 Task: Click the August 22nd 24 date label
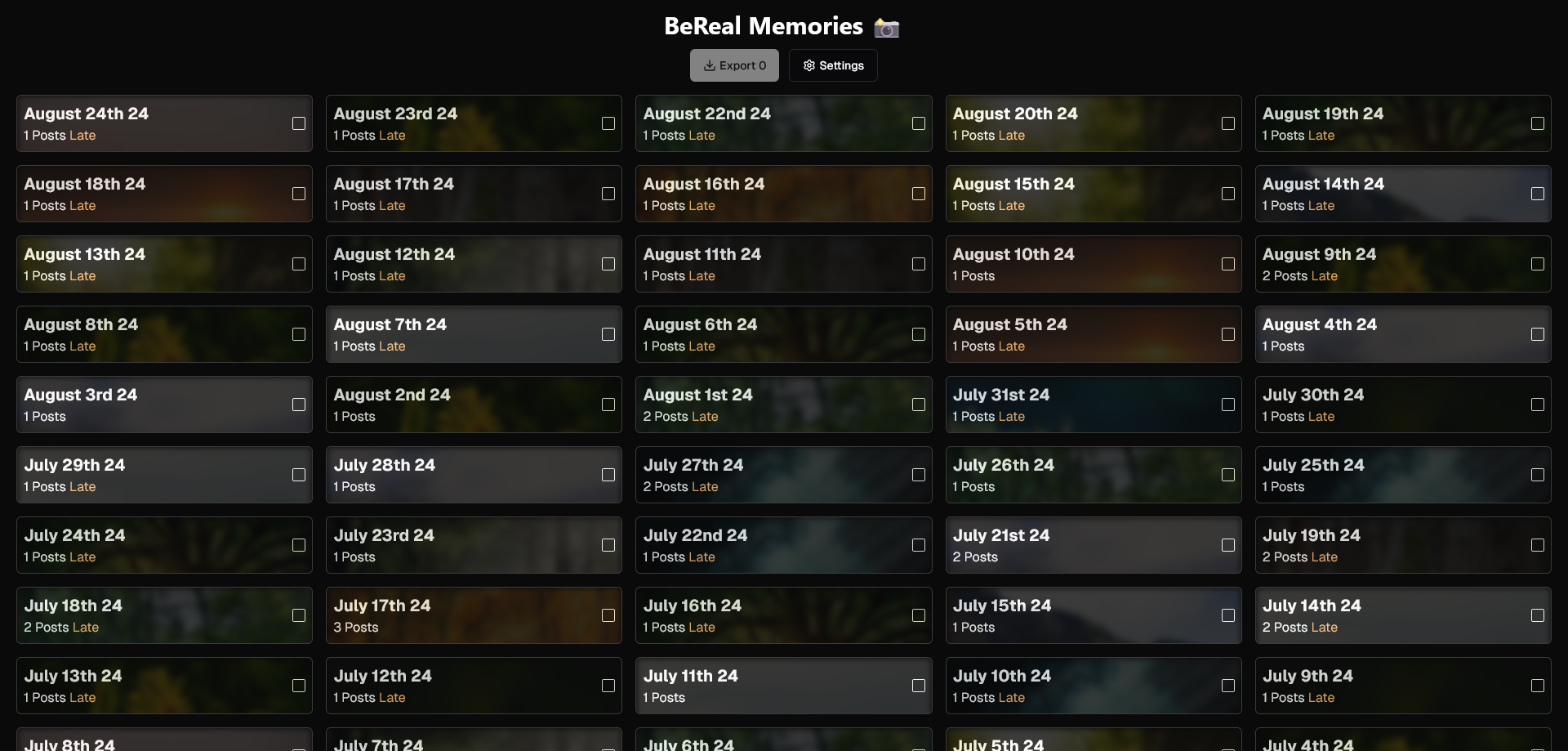tap(706, 114)
